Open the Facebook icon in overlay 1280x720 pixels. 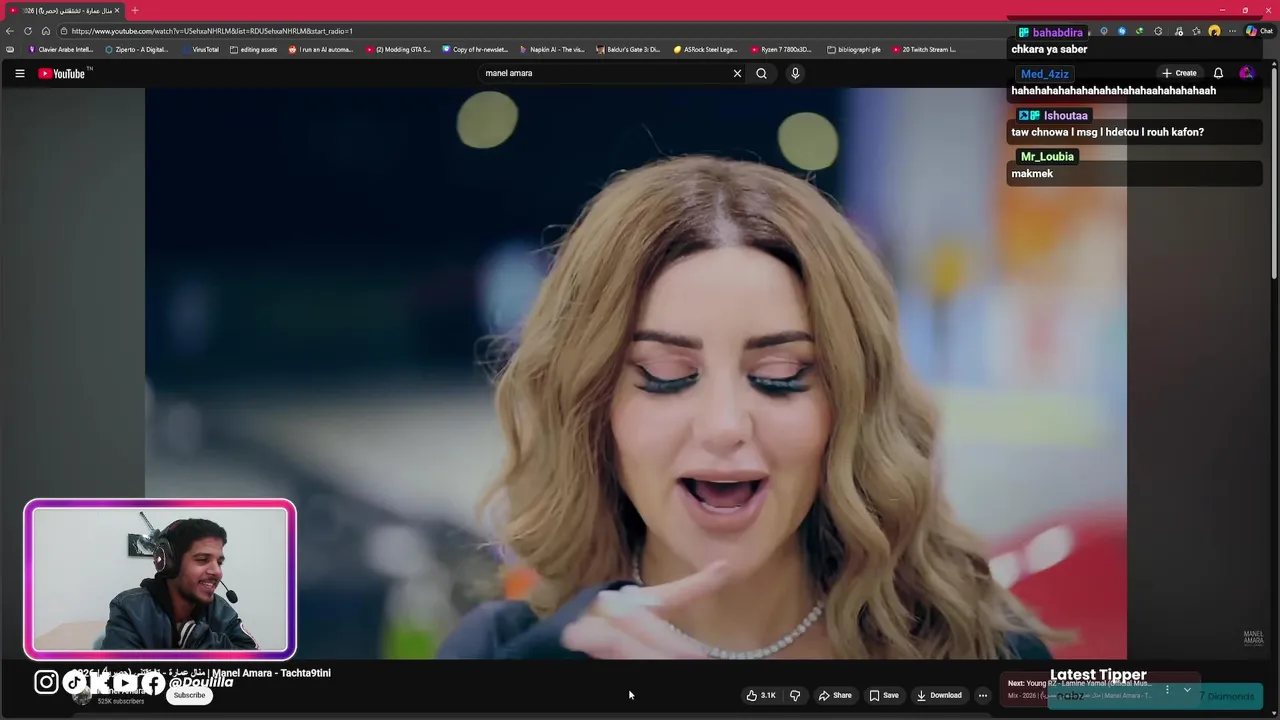pyautogui.click(x=152, y=683)
